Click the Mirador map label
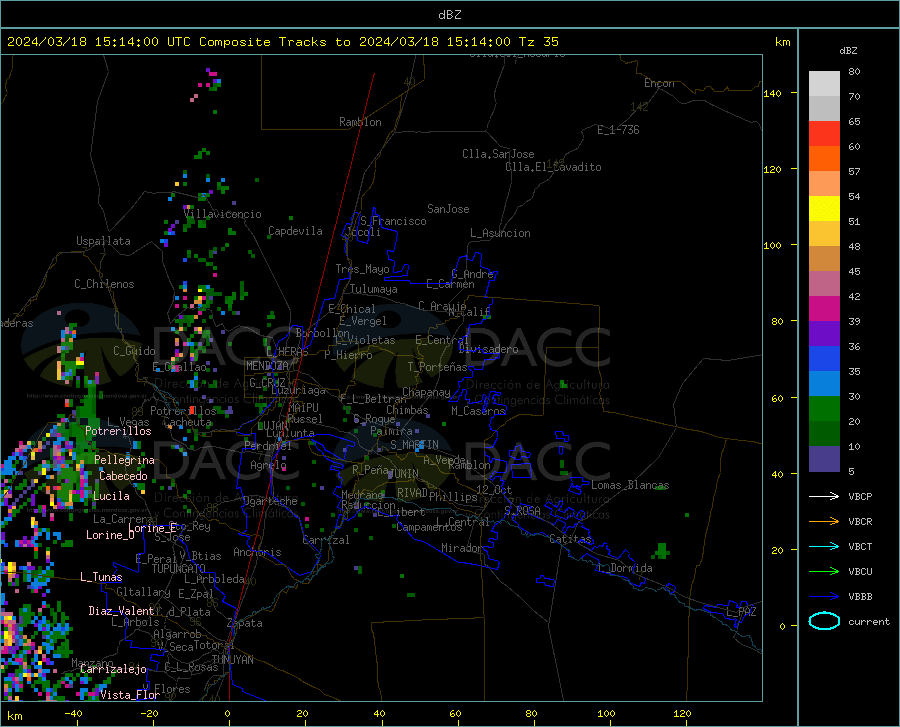The image size is (900, 727). click(x=461, y=548)
